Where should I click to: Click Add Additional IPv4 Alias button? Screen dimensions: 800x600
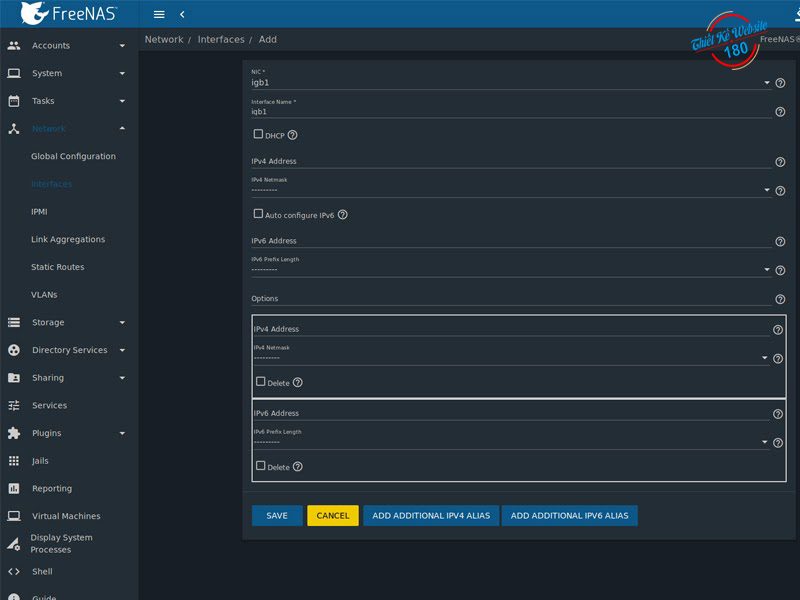pos(431,516)
